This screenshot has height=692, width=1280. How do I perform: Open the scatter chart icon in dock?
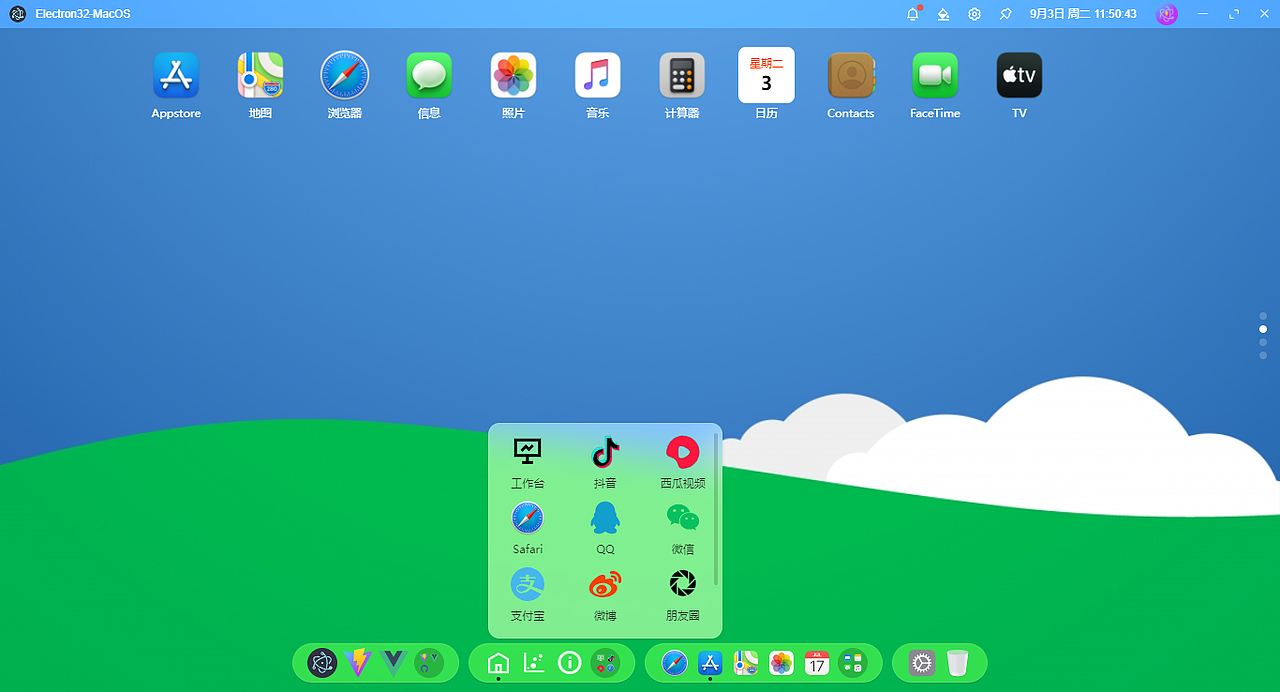(x=534, y=663)
